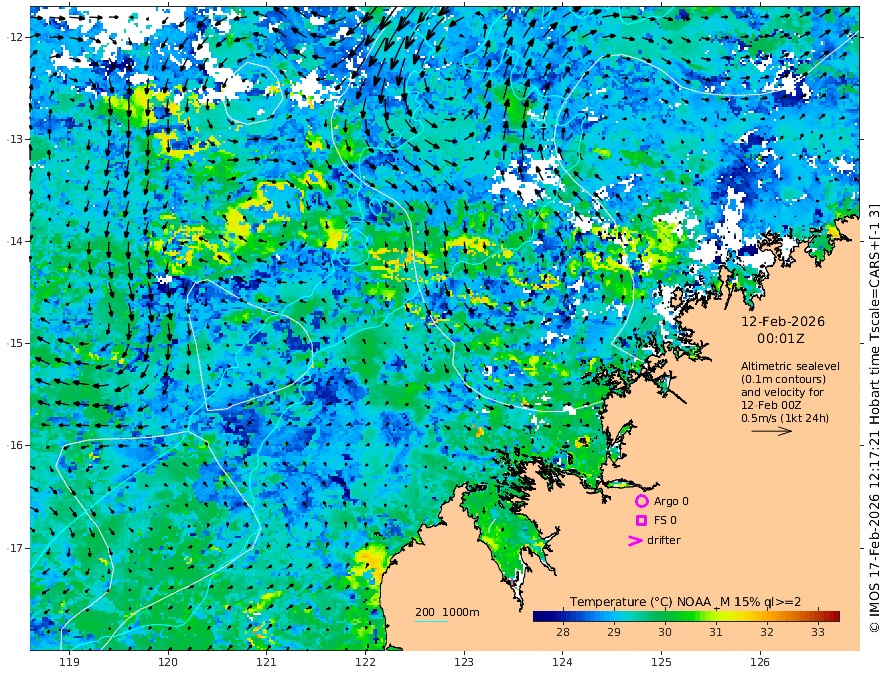Click the 200 1000m bathymetry legend text

coord(447,612)
